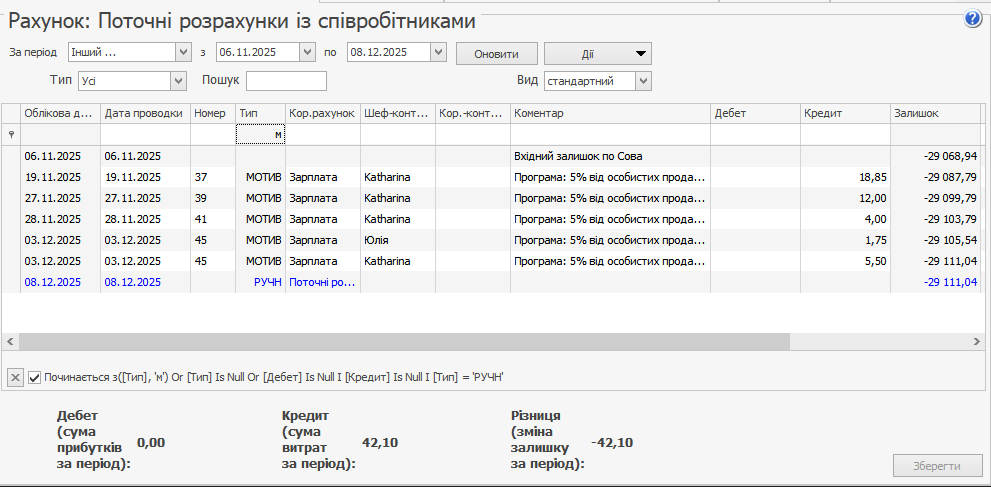Click the vertical scrollbar up arrow

(985, 112)
